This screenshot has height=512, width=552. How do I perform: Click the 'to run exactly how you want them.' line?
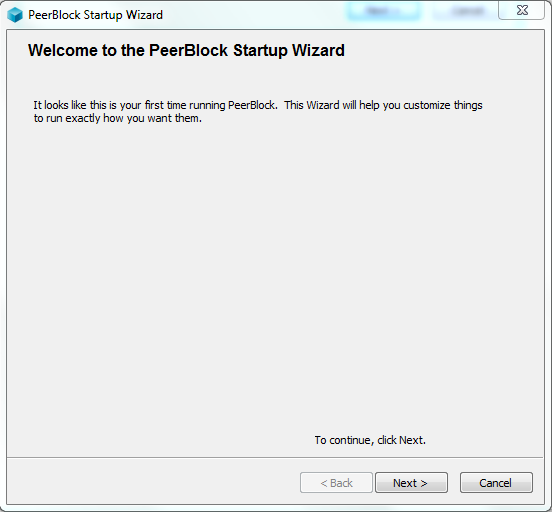tap(118, 118)
